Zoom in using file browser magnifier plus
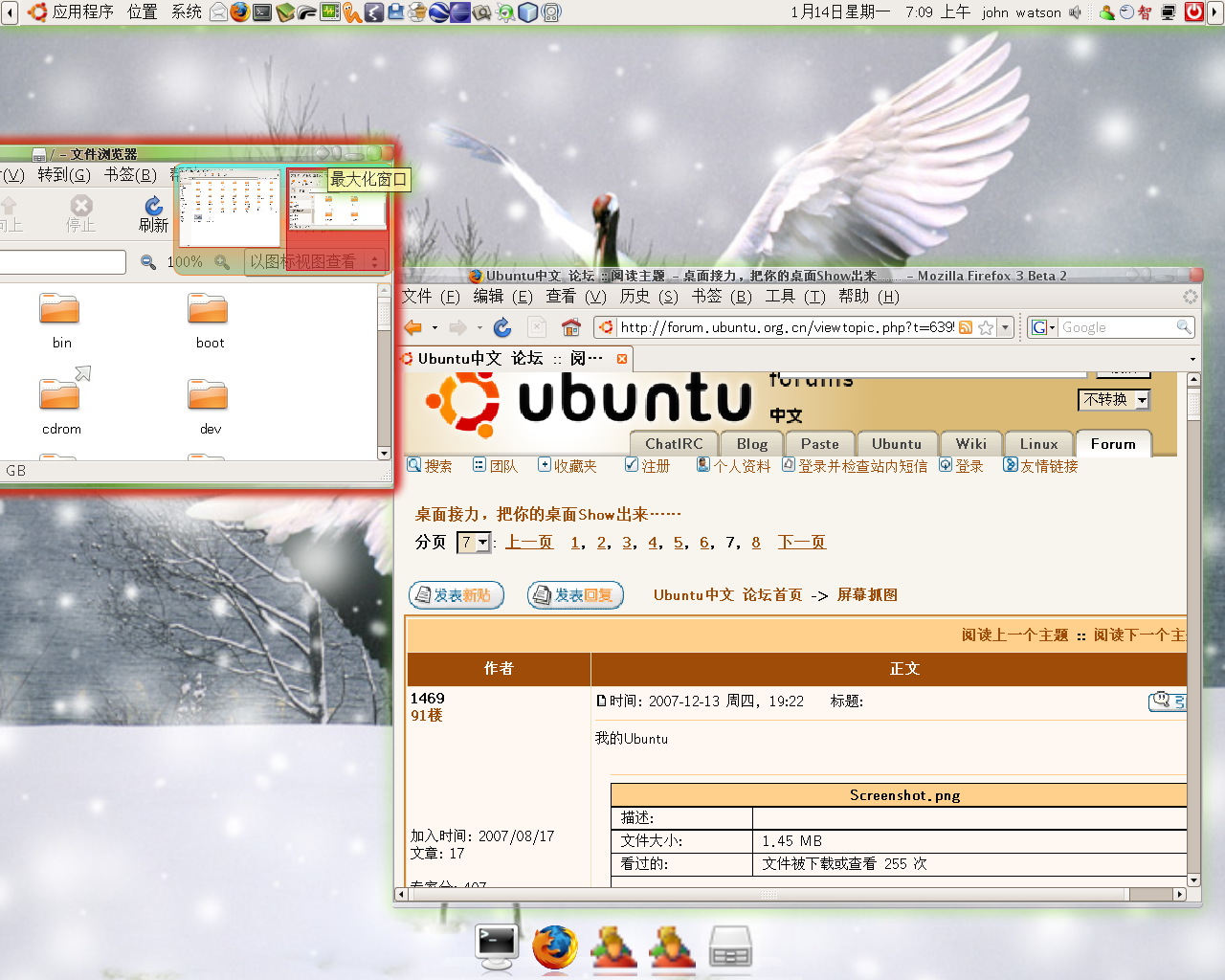The width and height of the screenshot is (1225, 980). tap(222, 261)
